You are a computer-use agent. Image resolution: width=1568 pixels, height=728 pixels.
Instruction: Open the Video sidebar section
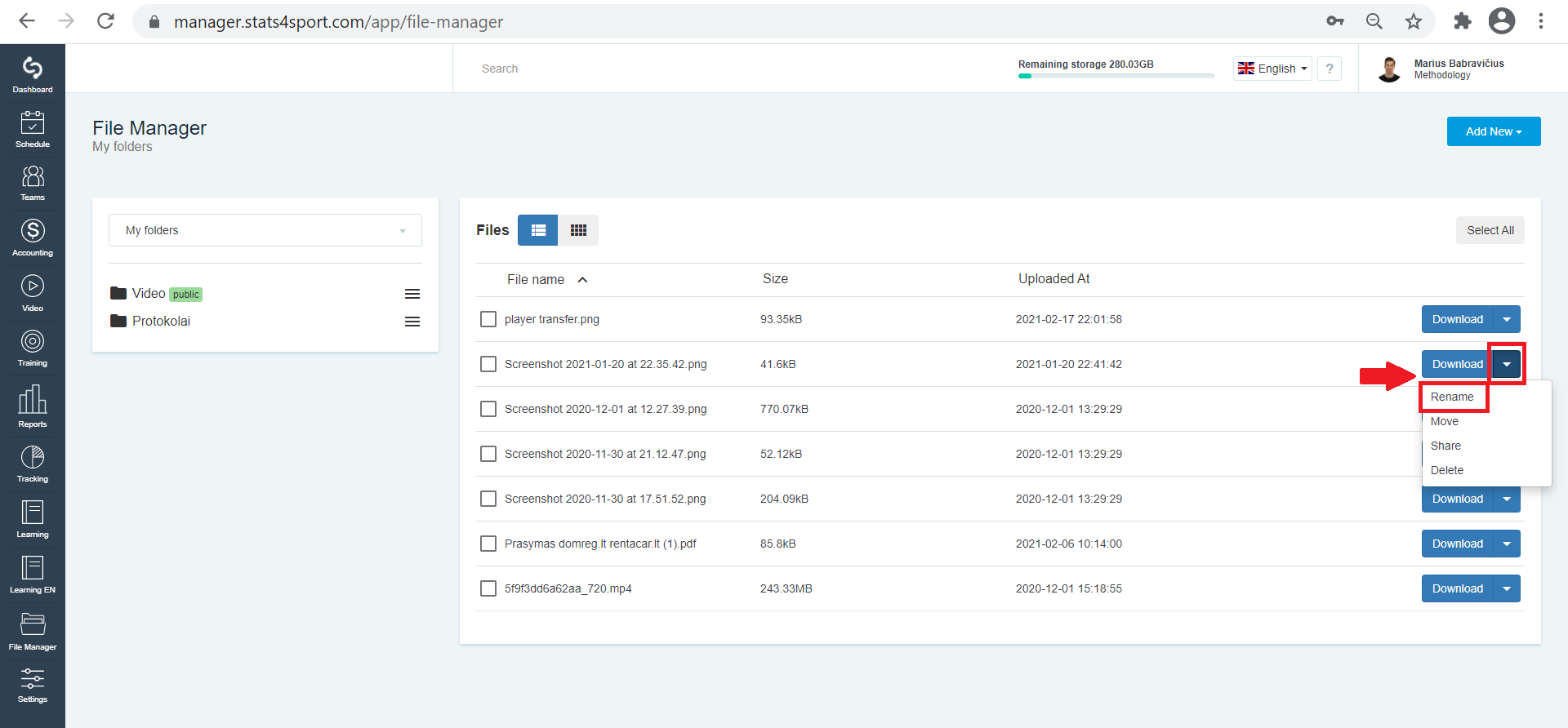pos(33,293)
